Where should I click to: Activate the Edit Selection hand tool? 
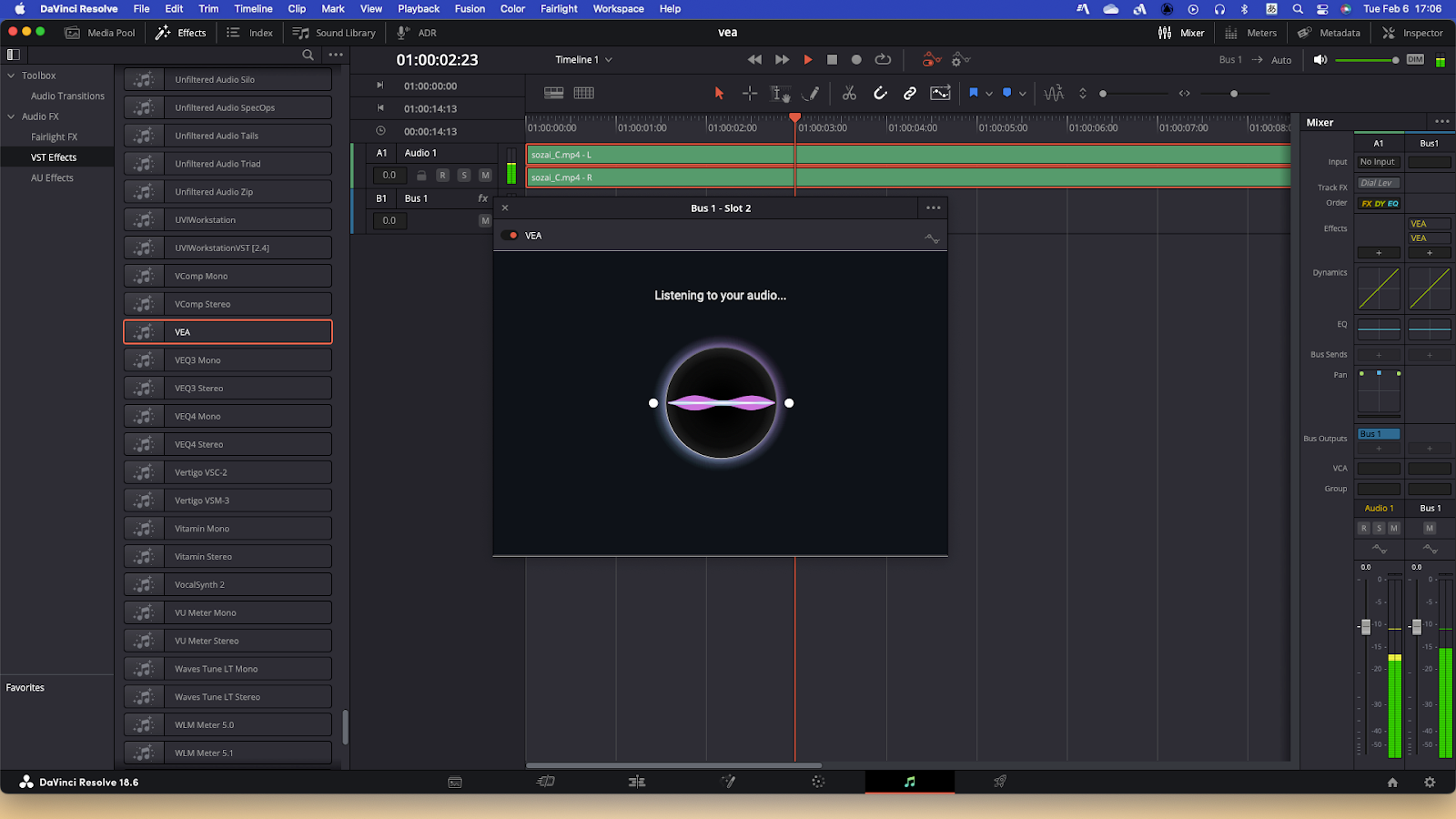tap(780, 93)
